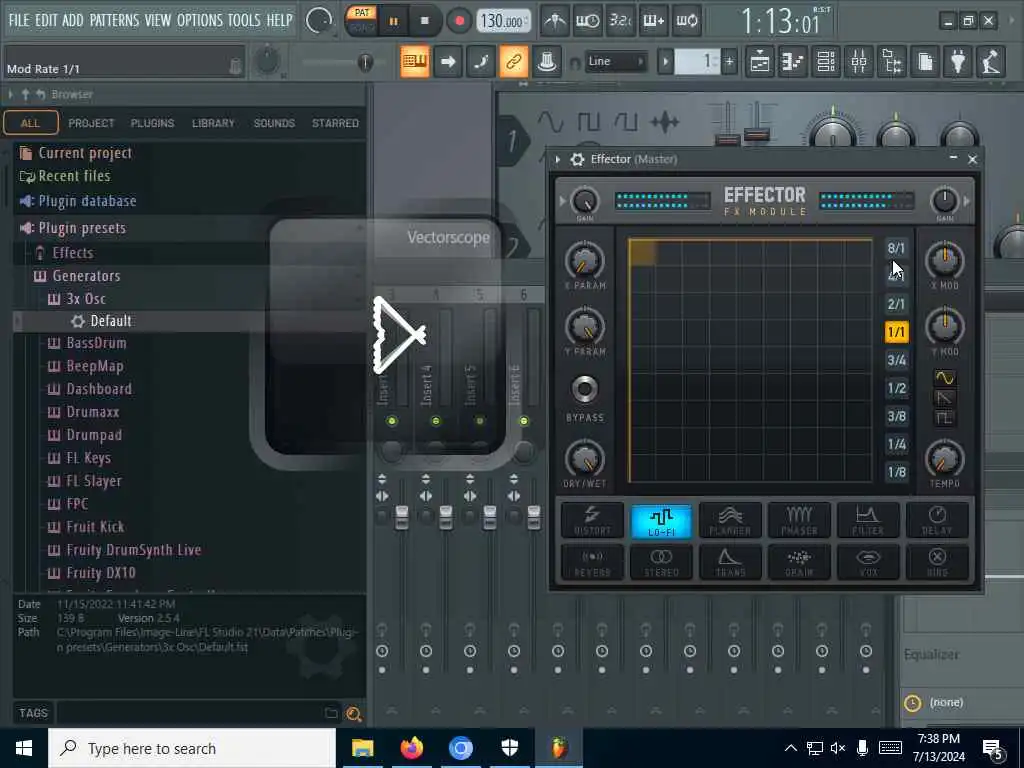Open Effector plugin options gear icon

tap(577, 159)
